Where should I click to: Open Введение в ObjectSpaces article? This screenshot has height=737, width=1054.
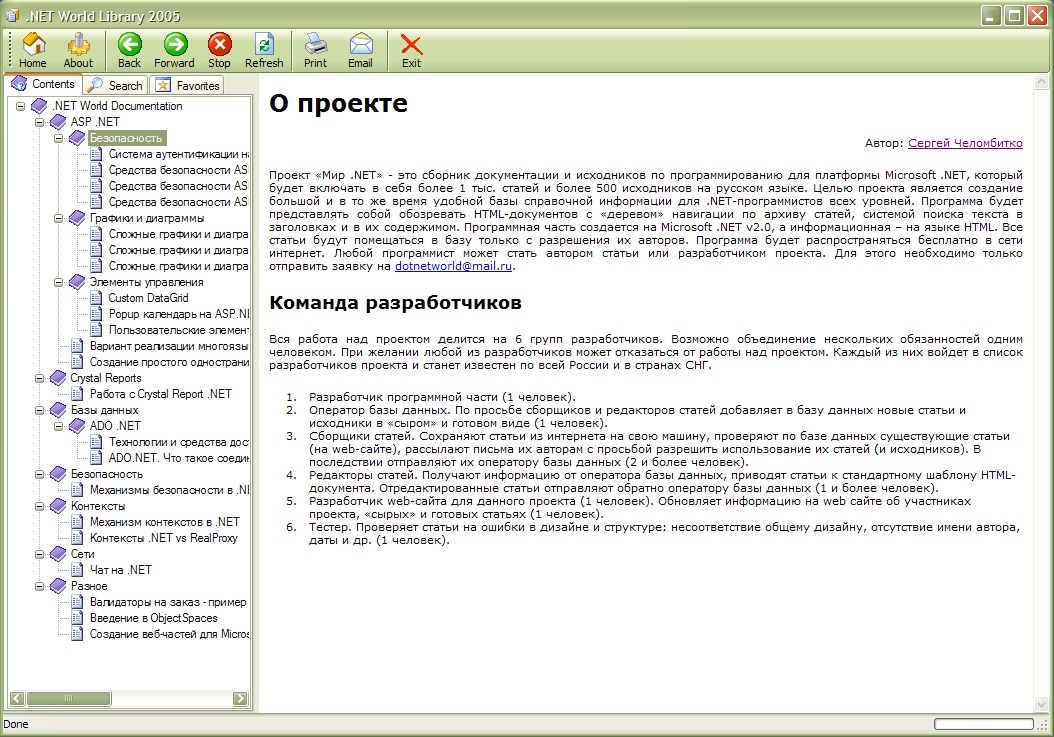(x=154, y=618)
